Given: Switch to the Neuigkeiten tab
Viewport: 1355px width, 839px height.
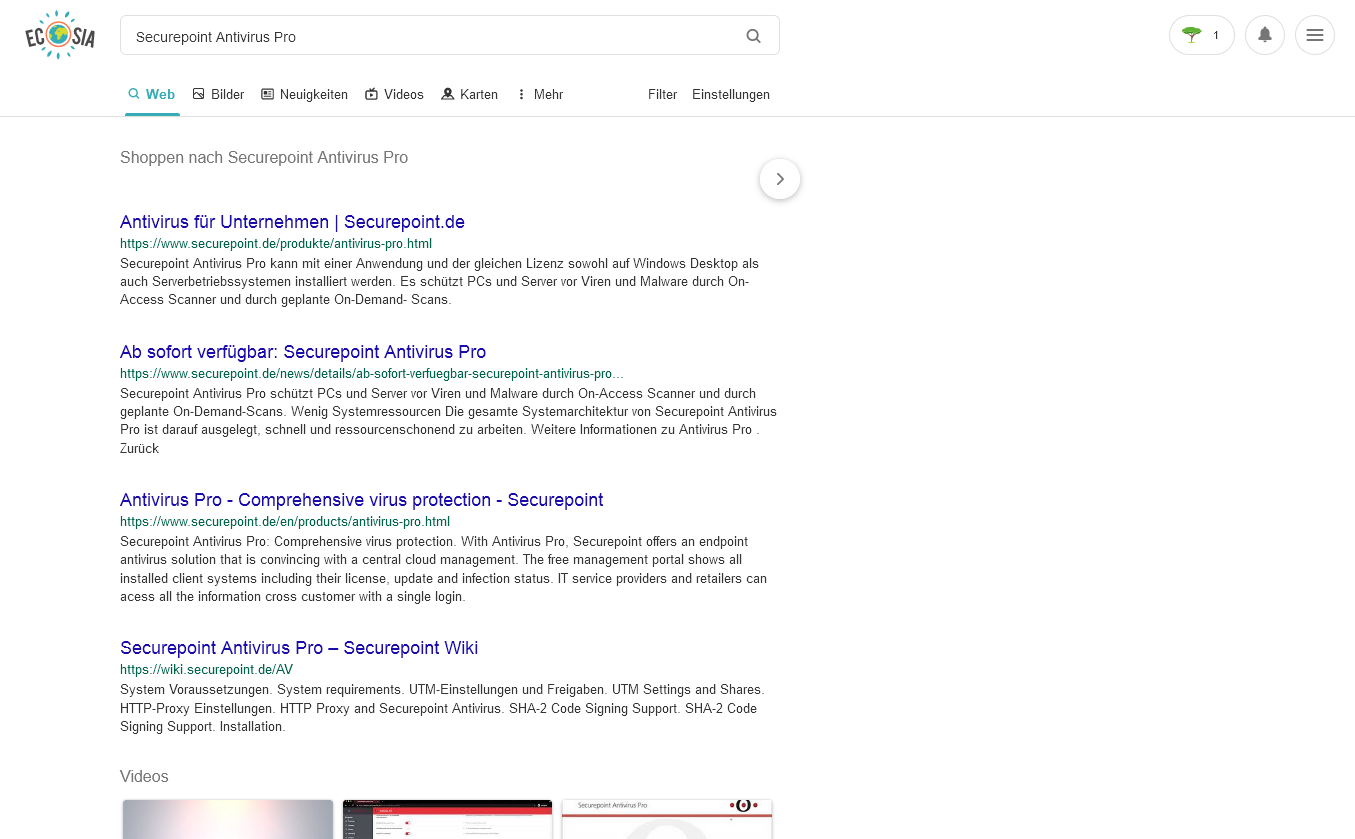Looking at the screenshot, I should (x=305, y=94).
